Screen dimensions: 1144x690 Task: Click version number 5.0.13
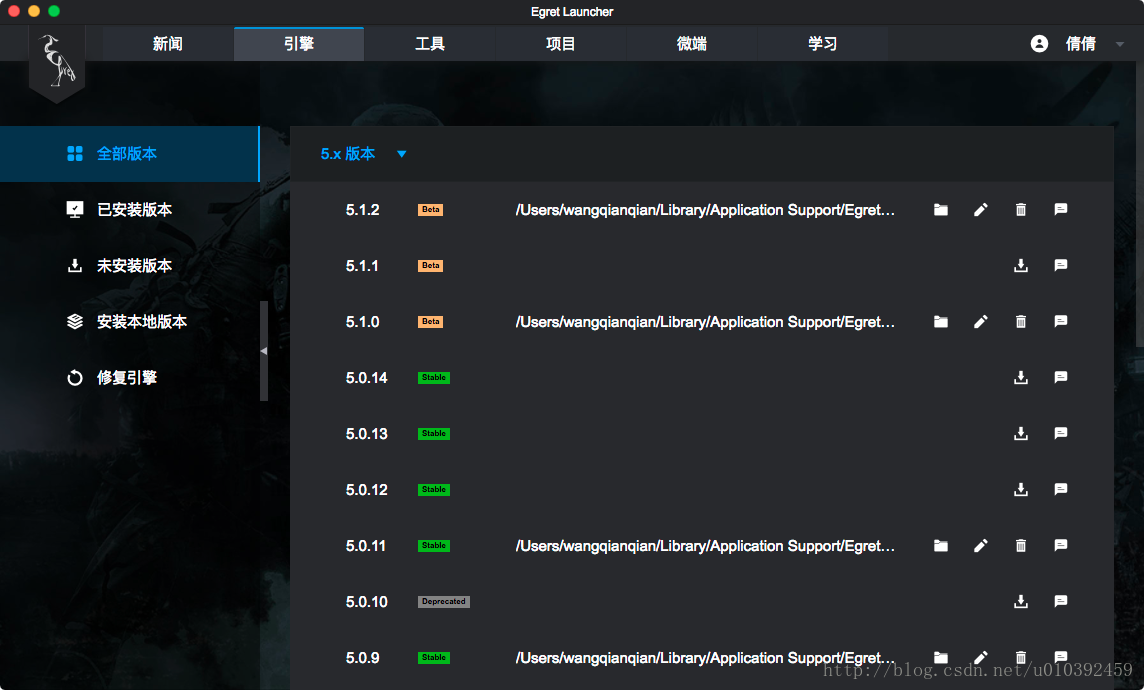click(x=367, y=434)
